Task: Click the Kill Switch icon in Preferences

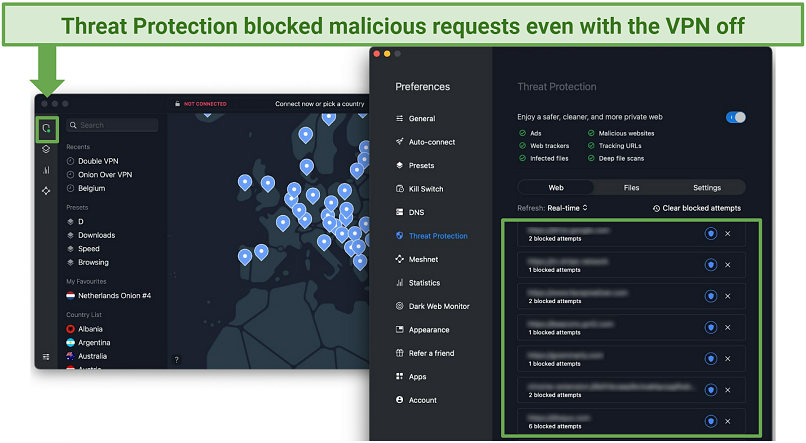Action: pos(399,189)
